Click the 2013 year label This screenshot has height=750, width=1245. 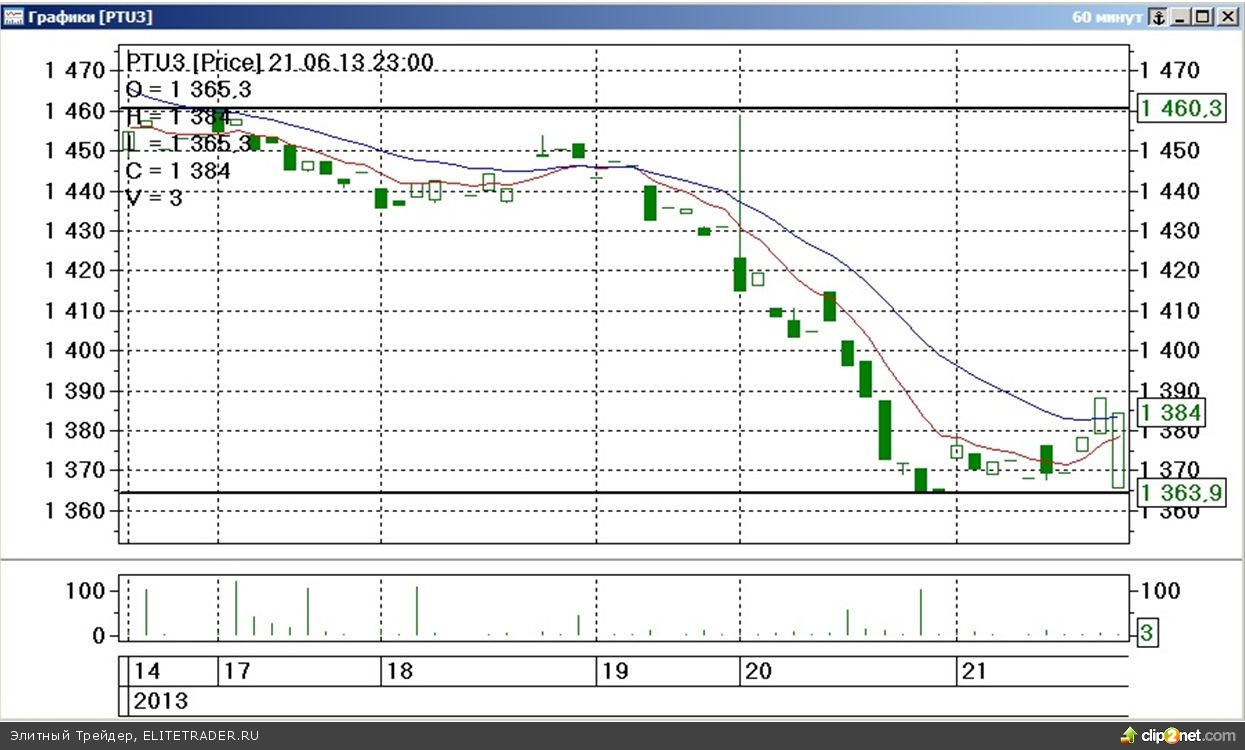click(160, 701)
